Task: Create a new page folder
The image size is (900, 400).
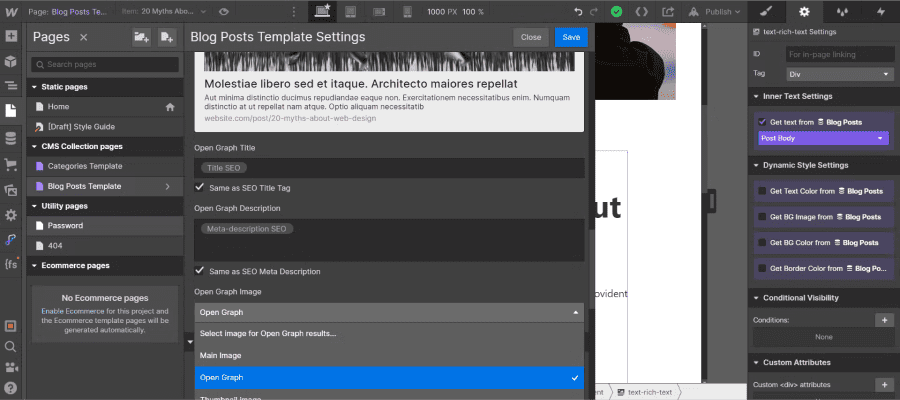Action: tap(141, 37)
